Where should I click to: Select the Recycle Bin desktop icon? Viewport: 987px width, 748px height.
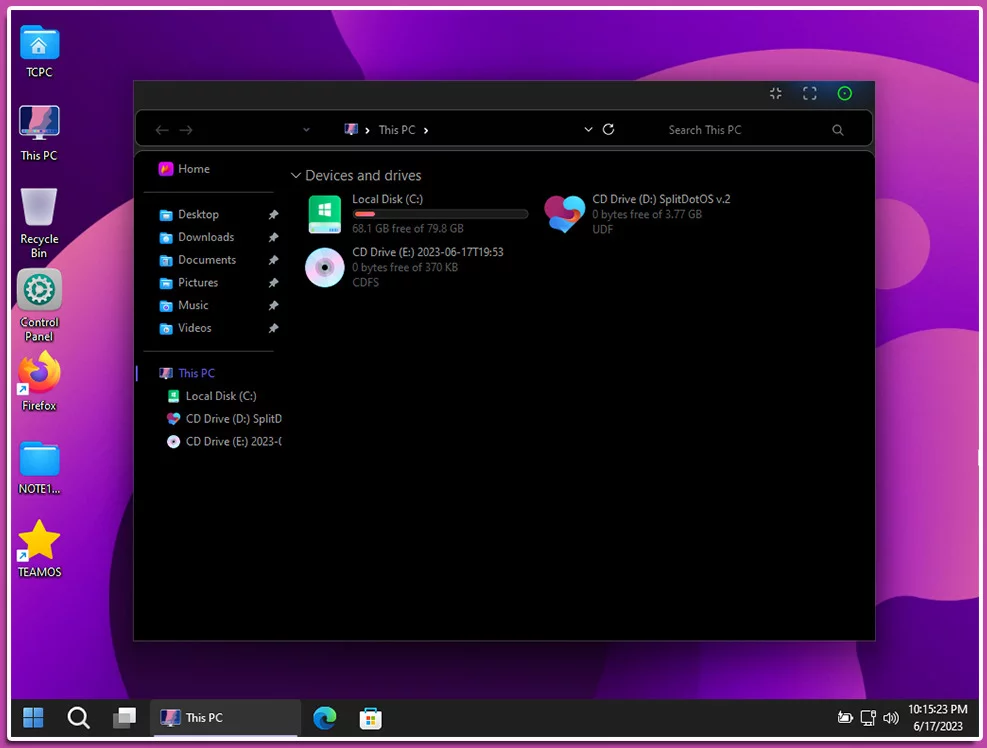coord(39,223)
